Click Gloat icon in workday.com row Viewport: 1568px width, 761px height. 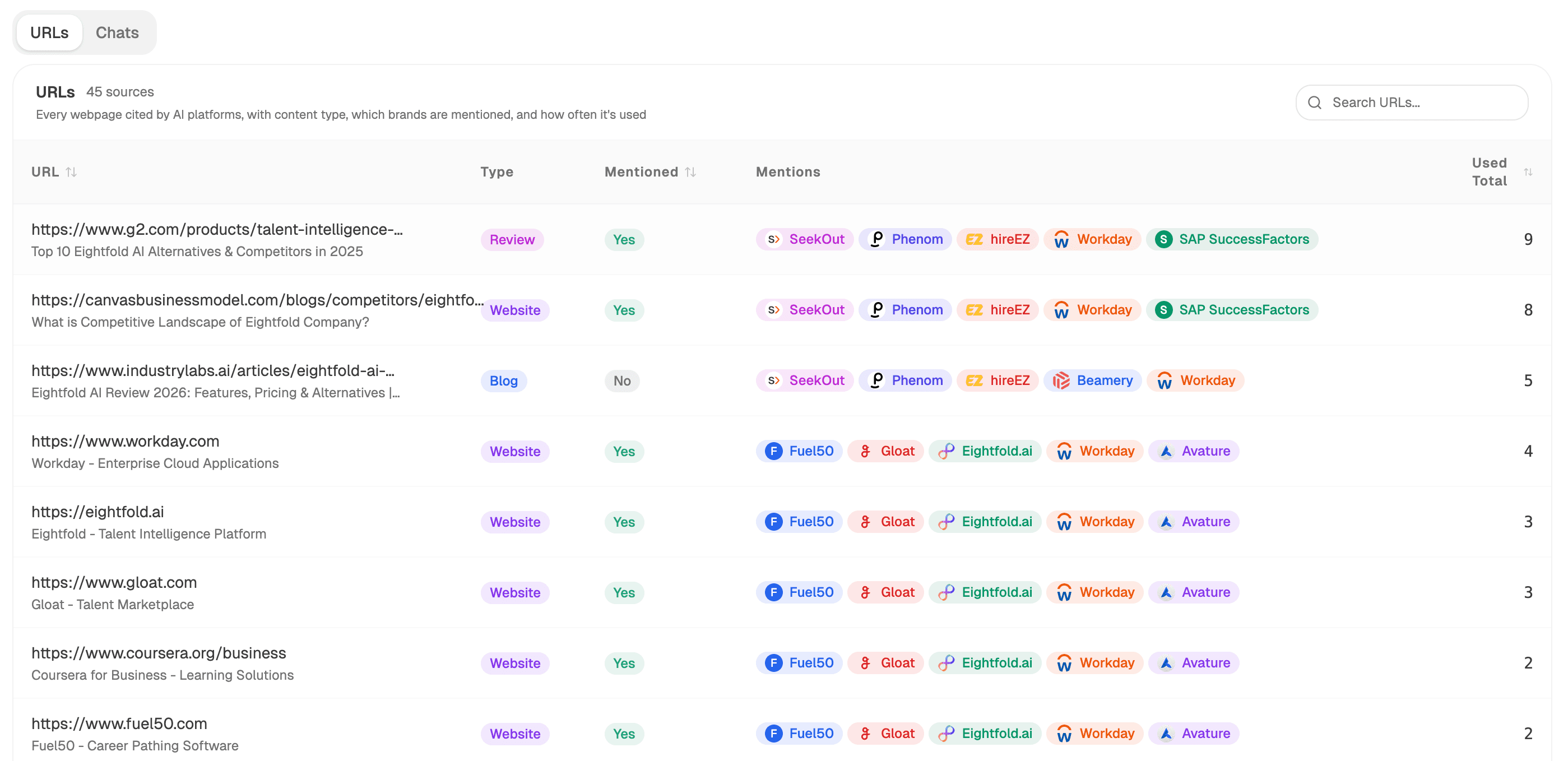coord(865,451)
